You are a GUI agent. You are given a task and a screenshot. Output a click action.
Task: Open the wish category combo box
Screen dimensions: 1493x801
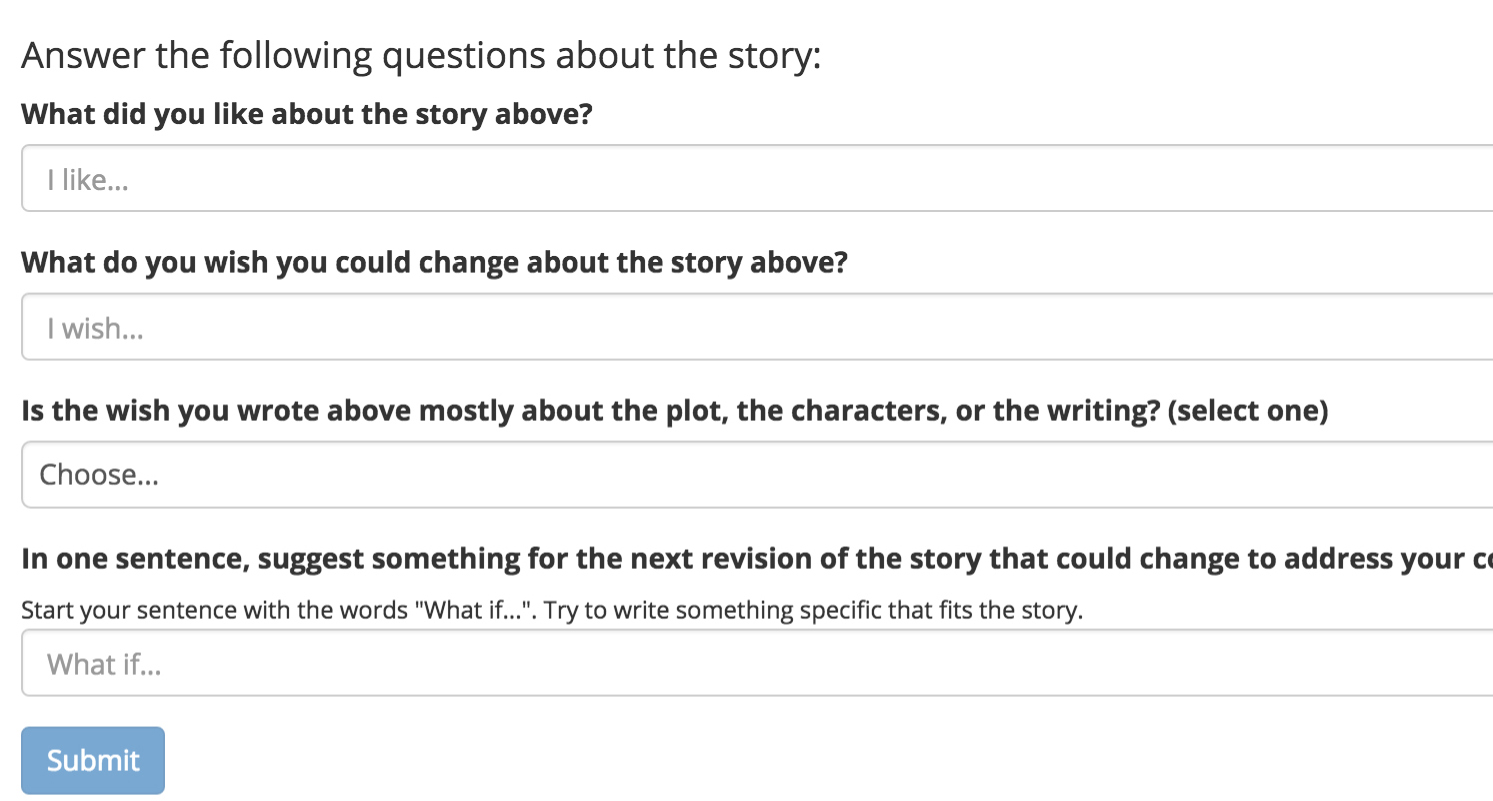756,475
